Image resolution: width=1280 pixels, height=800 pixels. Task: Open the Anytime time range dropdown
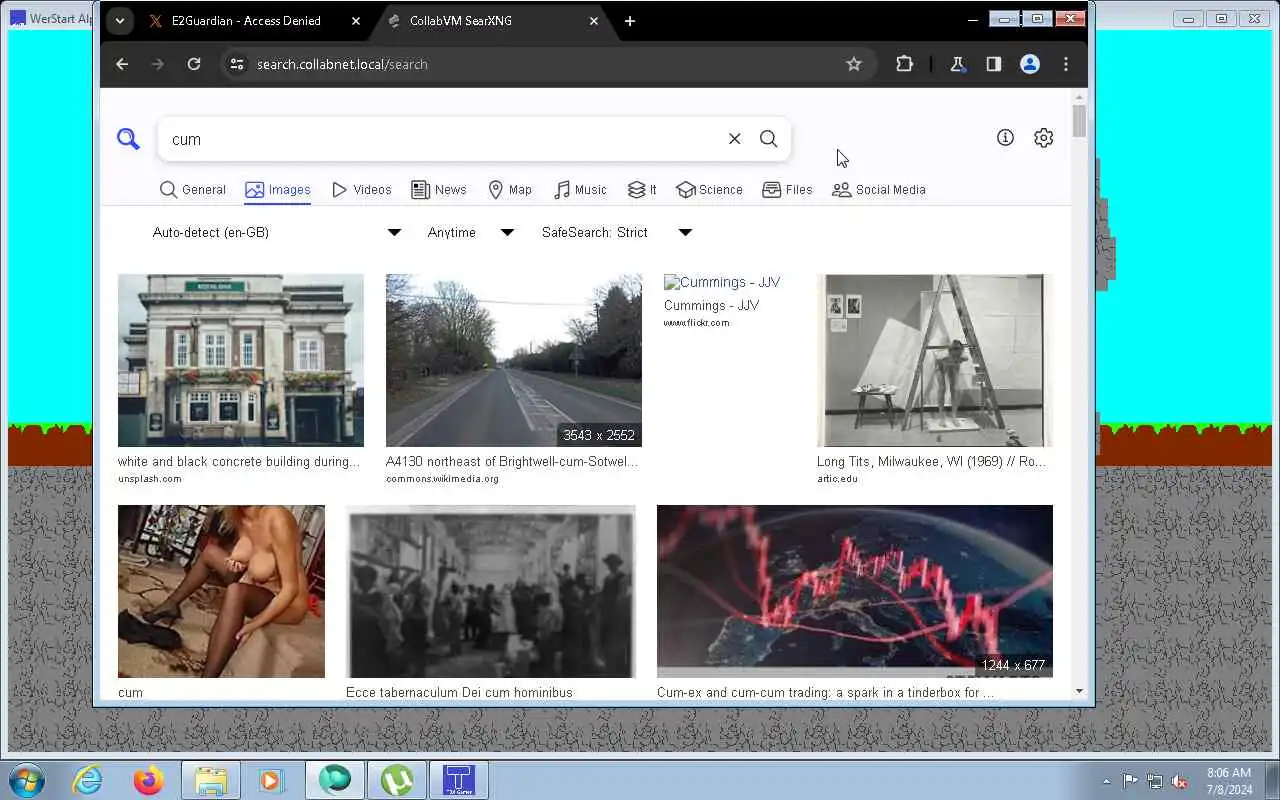(x=470, y=232)
